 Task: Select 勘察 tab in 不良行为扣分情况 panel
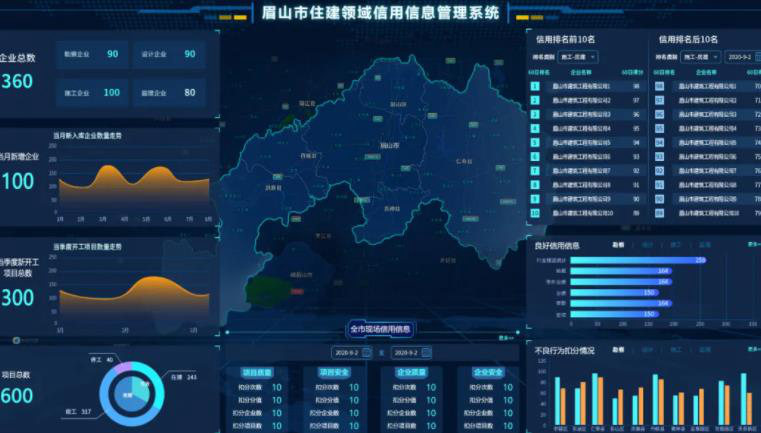619,351
